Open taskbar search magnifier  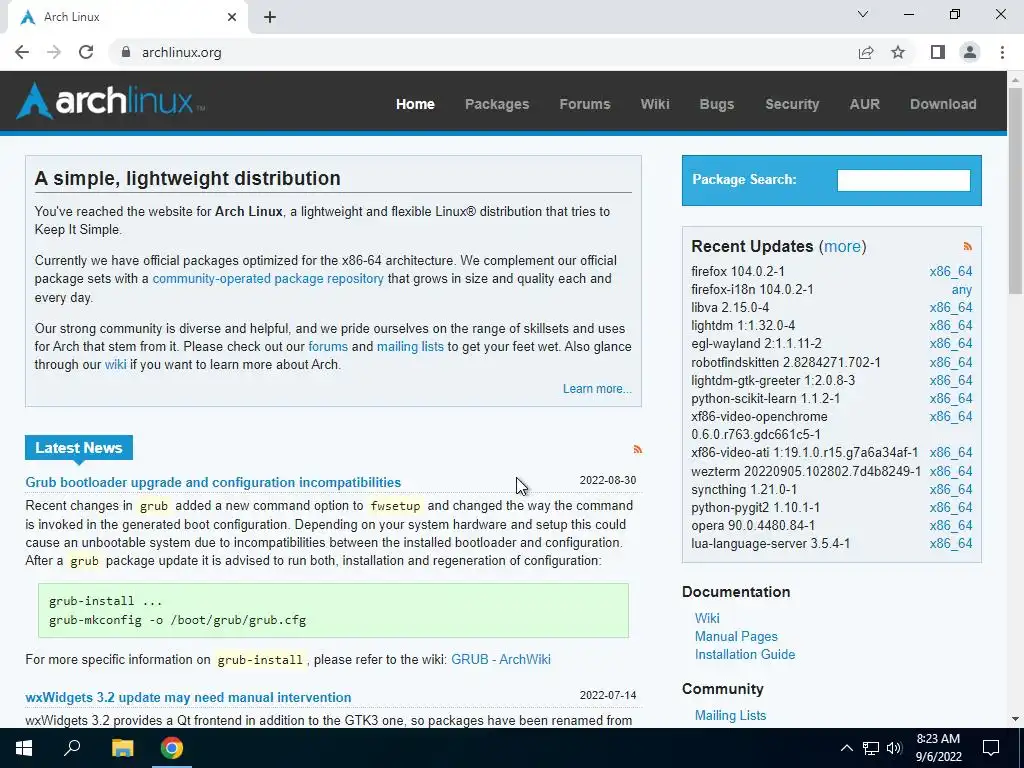coord(72,748)
